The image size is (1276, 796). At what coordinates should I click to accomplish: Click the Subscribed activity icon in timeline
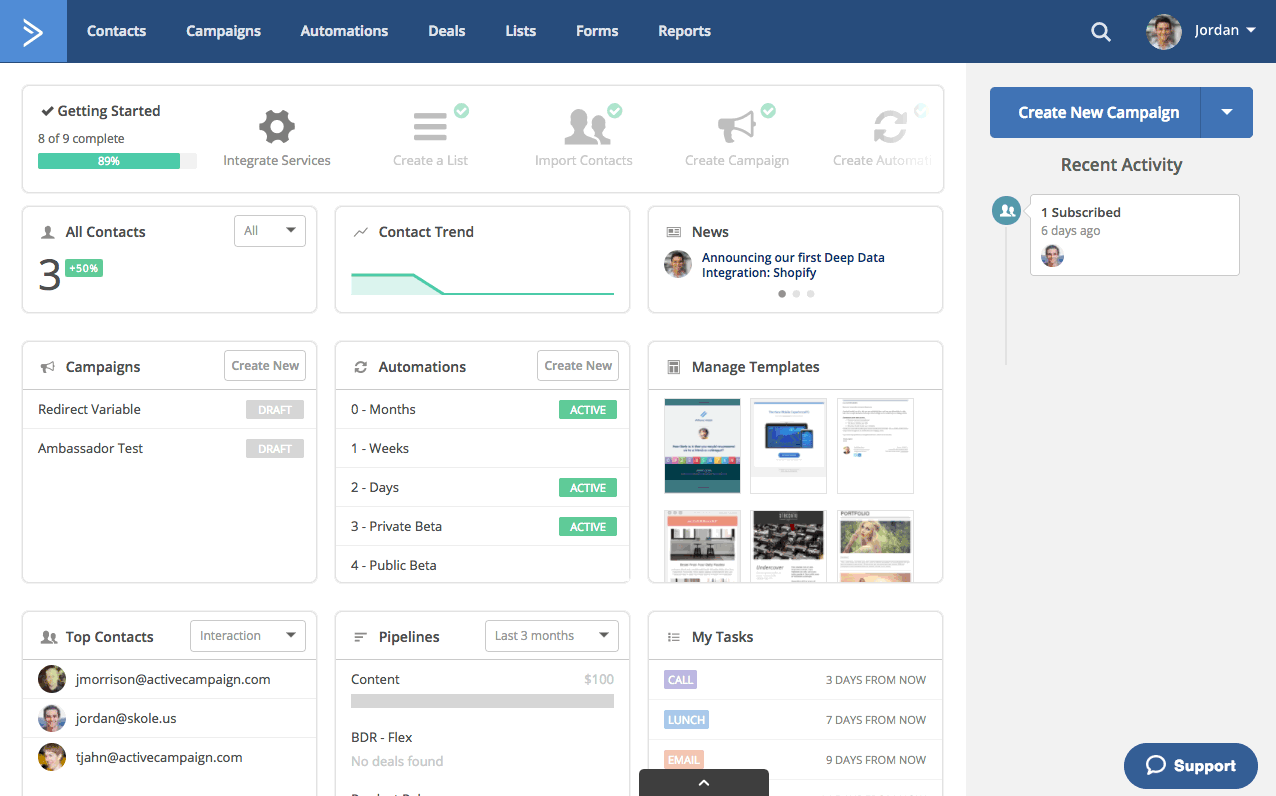coord(1007,210)
